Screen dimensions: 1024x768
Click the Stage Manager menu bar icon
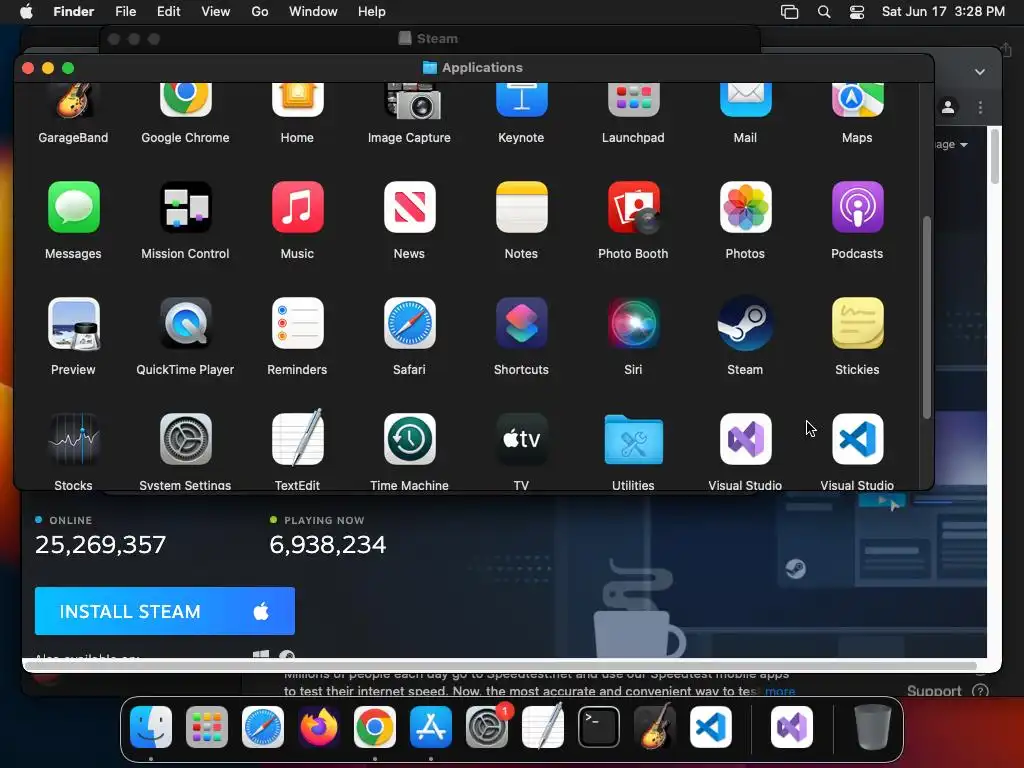click(790, 12)
